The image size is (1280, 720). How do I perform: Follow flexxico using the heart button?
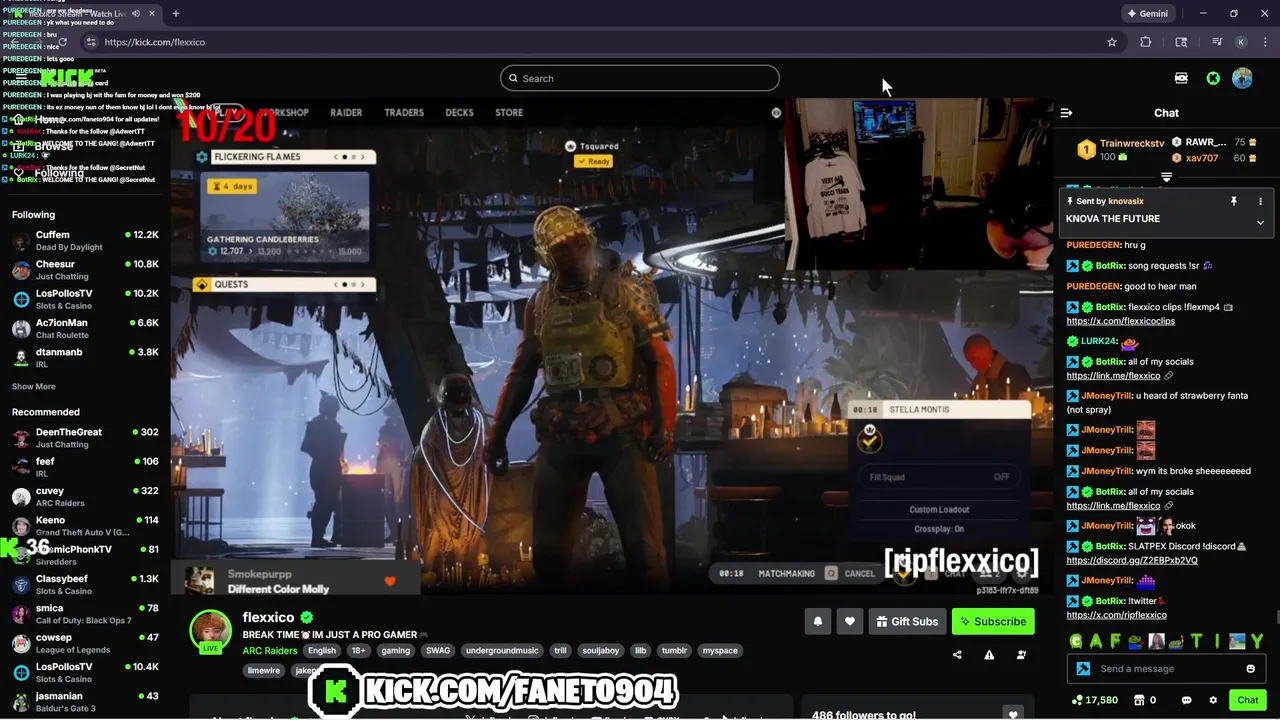point(850,621)
